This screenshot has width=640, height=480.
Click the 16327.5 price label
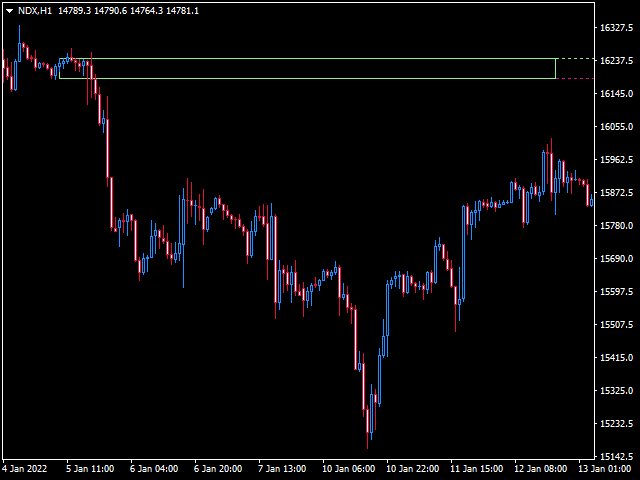(616, 27)
